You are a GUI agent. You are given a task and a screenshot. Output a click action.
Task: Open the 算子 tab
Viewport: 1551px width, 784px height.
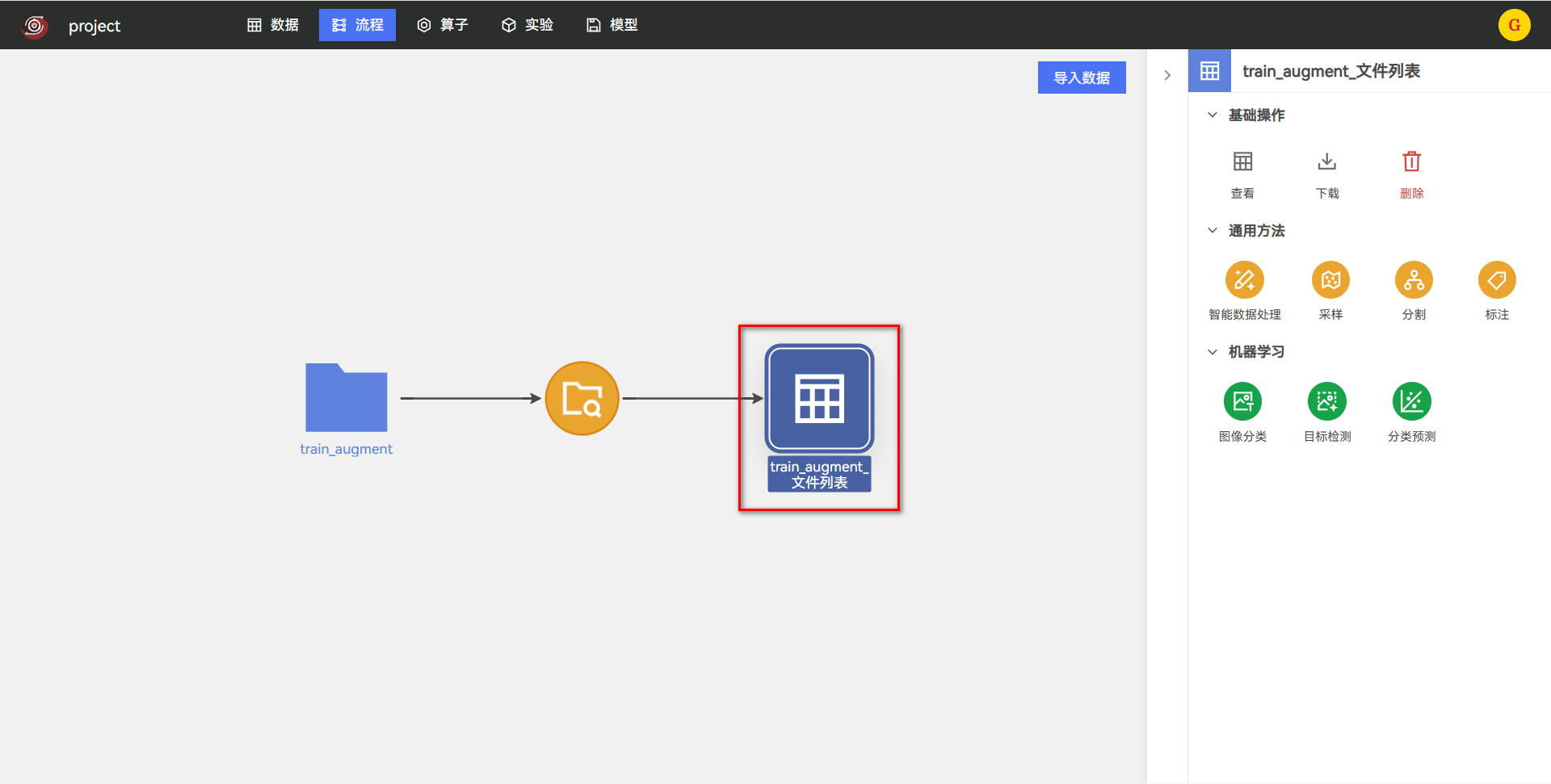443,25
